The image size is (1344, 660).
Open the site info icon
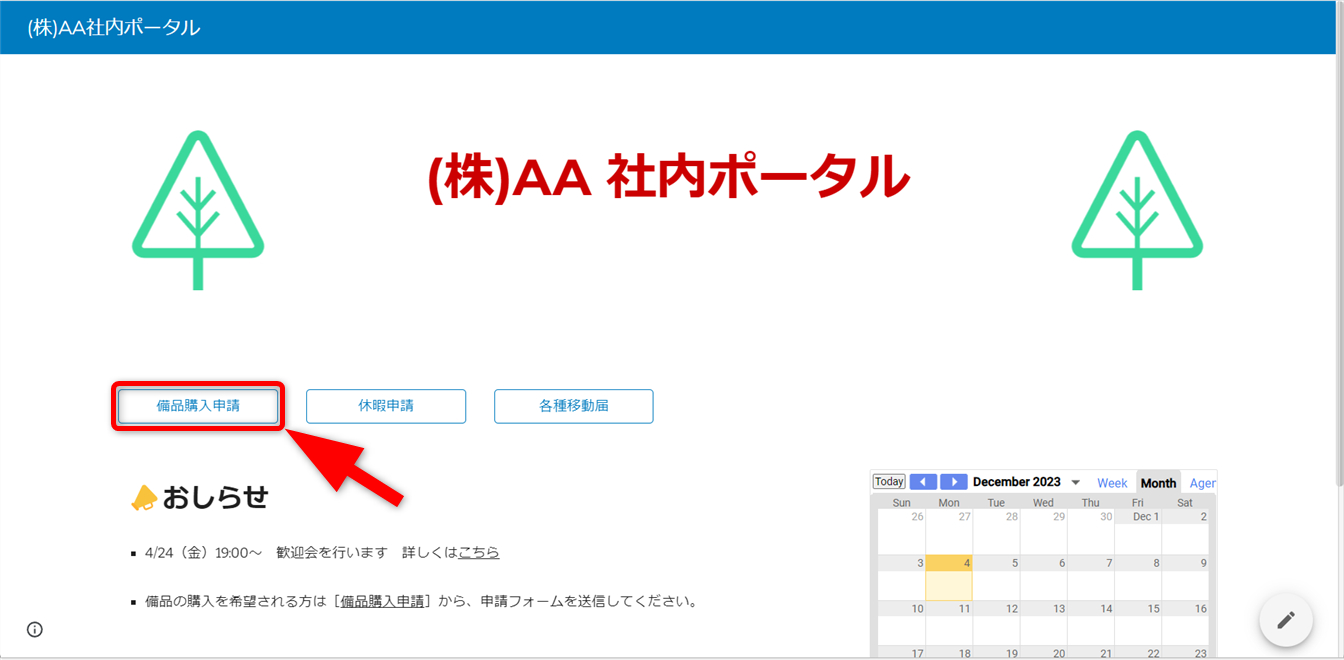click(35, 629)
